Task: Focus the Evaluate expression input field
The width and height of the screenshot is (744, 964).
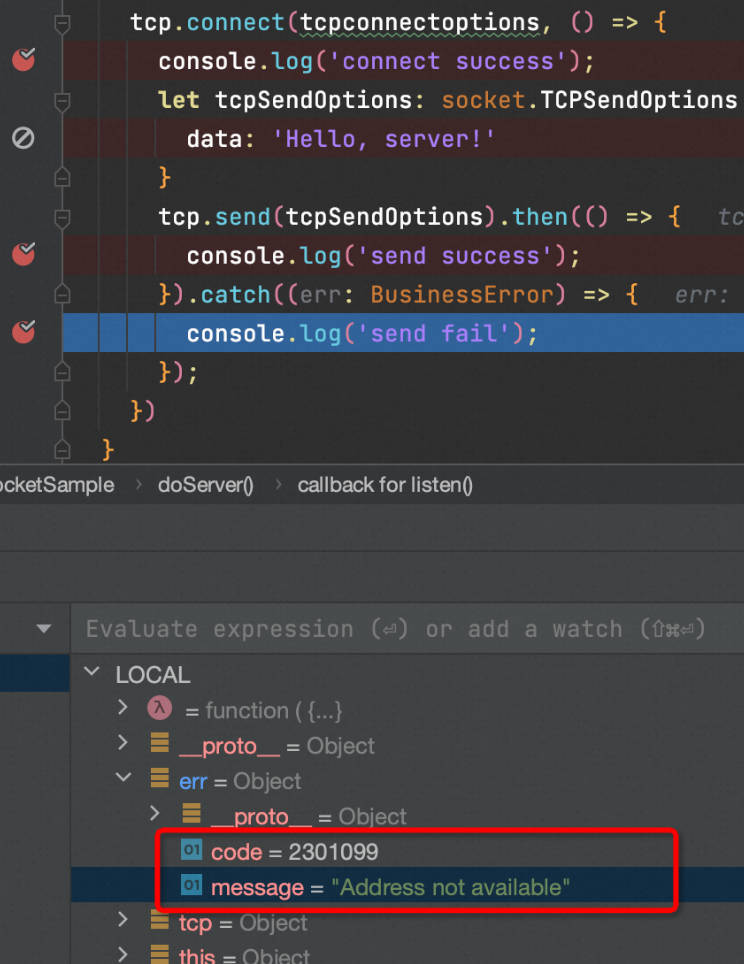Action: (400, 629)
